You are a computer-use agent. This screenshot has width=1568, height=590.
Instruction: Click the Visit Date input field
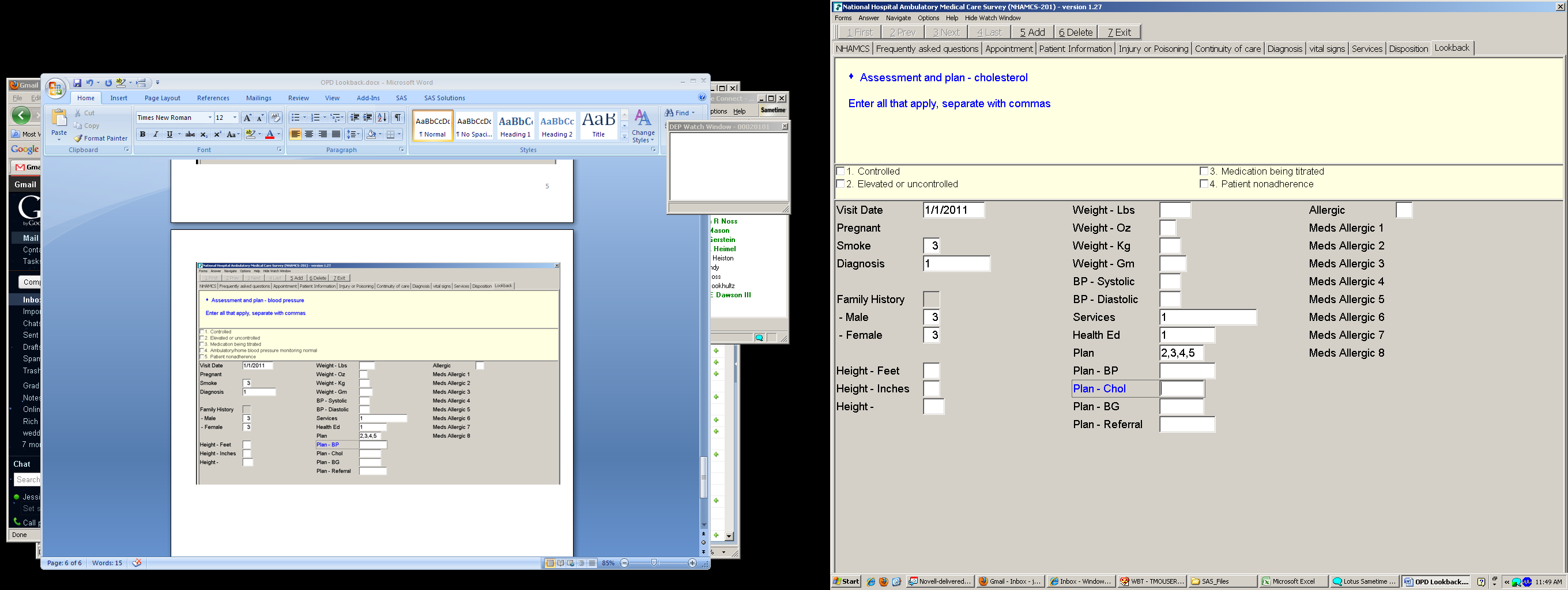coord(953,210)
